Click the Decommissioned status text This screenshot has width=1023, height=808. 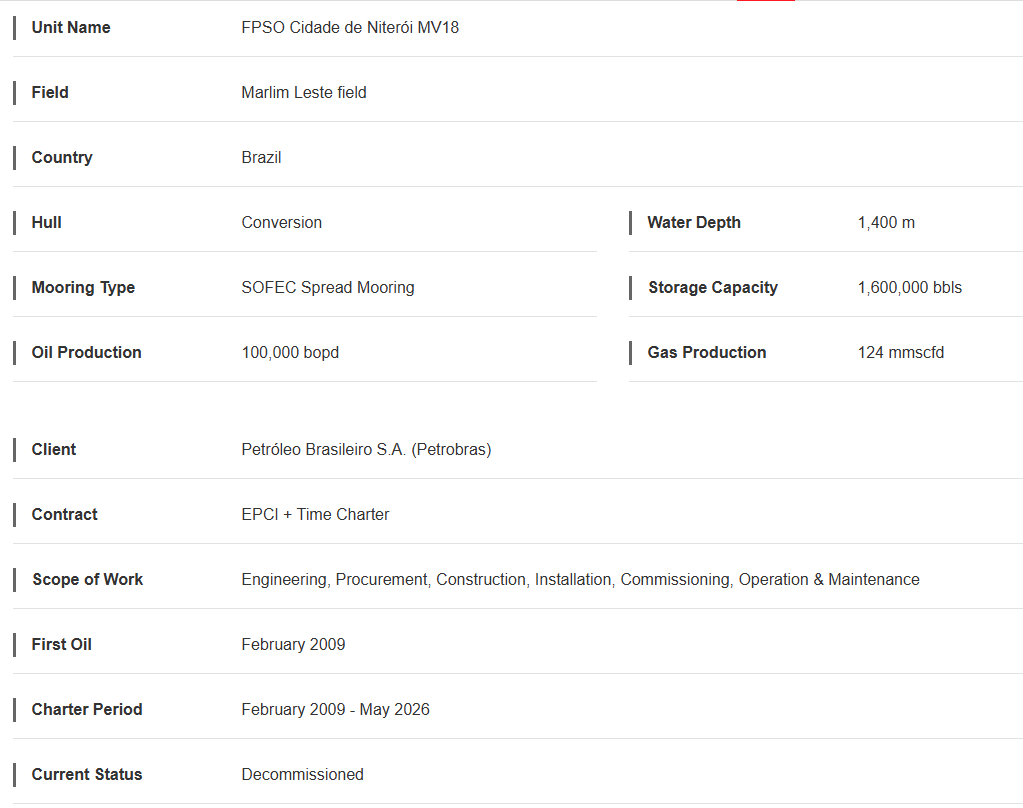(x=302, y=775)
